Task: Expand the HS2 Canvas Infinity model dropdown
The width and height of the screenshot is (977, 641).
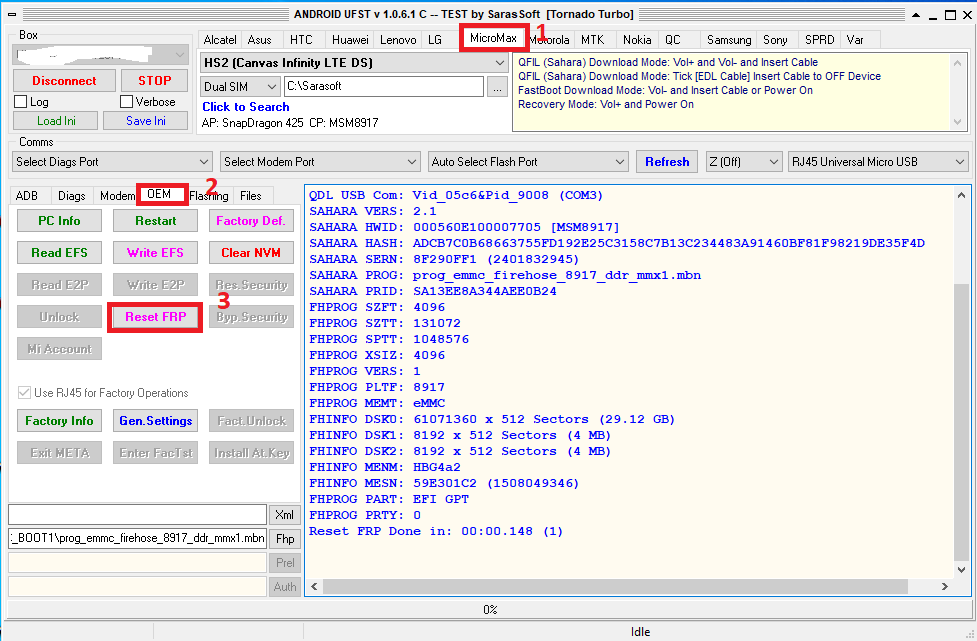Action: (353, 63)
